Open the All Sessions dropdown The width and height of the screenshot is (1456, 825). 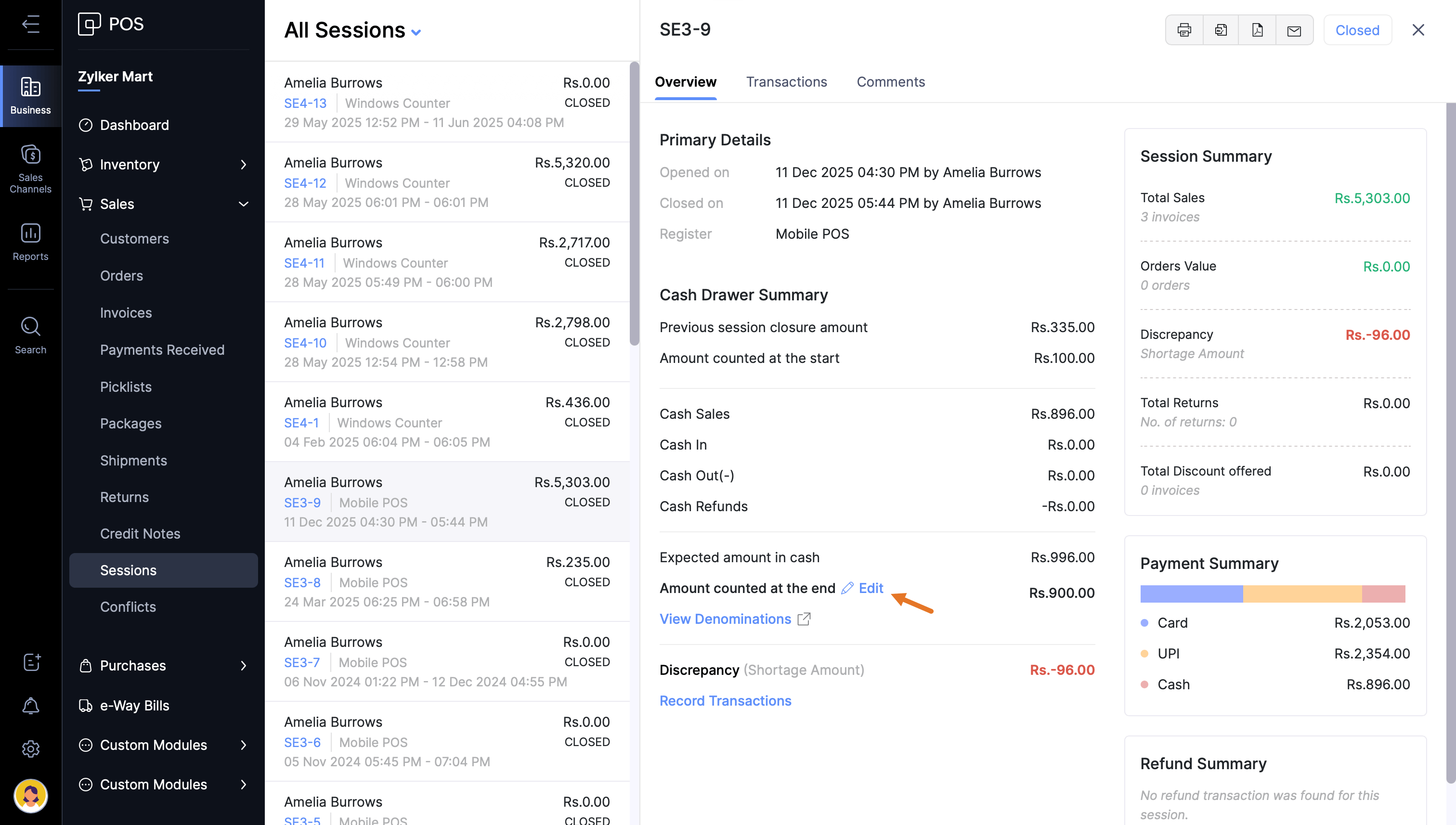(352, 31)
